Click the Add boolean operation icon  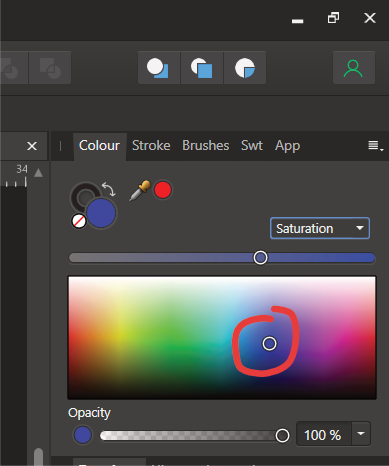(159, 68)
